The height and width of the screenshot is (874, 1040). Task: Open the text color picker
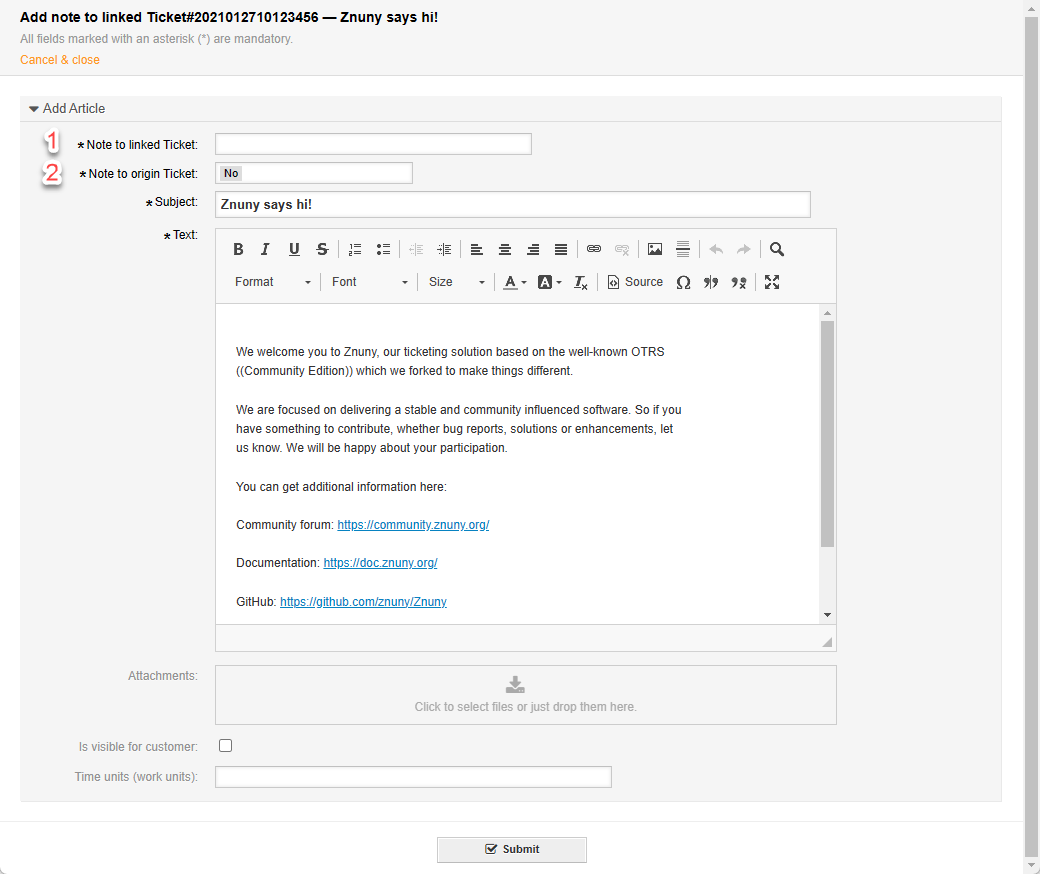pos(514,282)
